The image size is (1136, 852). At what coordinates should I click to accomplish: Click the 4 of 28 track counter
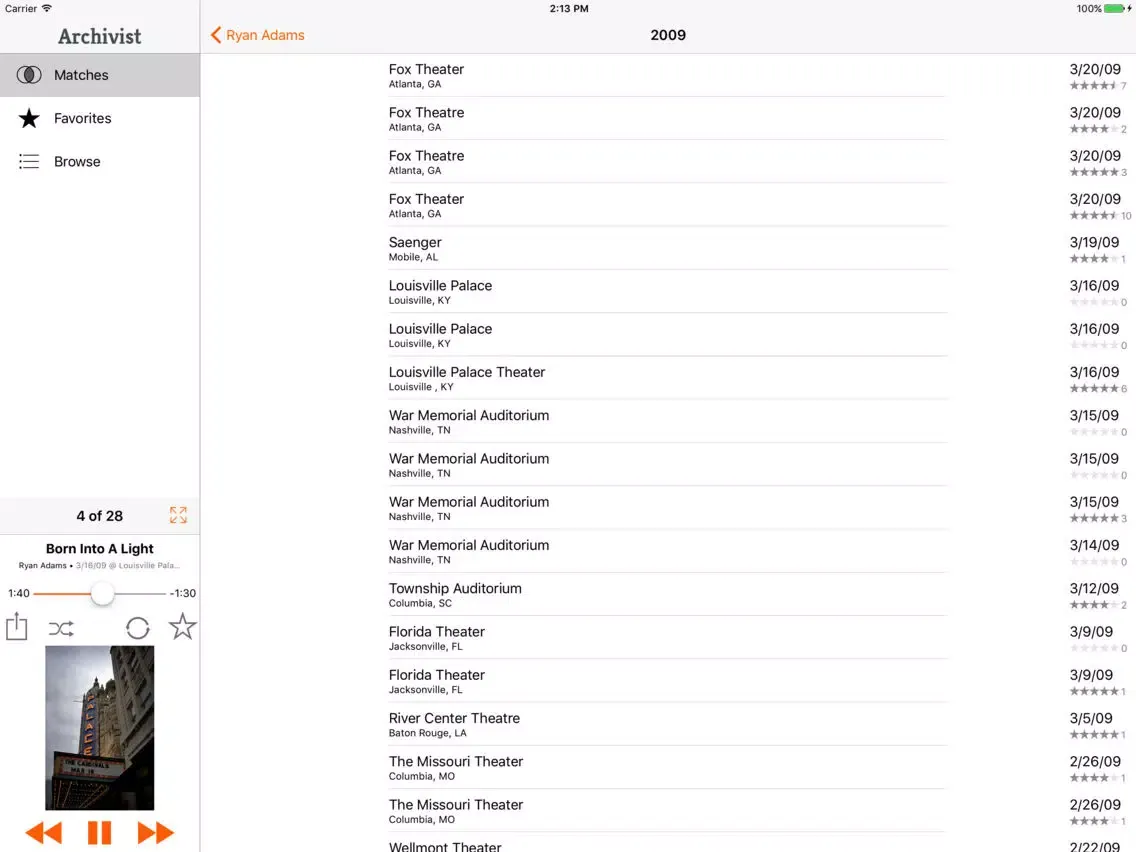point(100,516)
